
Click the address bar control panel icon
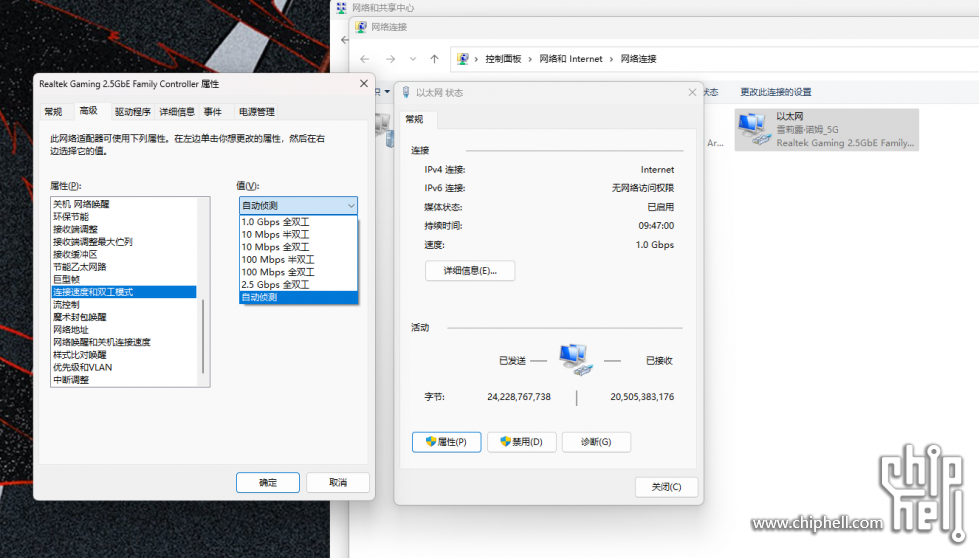click(x=463, y=59)
